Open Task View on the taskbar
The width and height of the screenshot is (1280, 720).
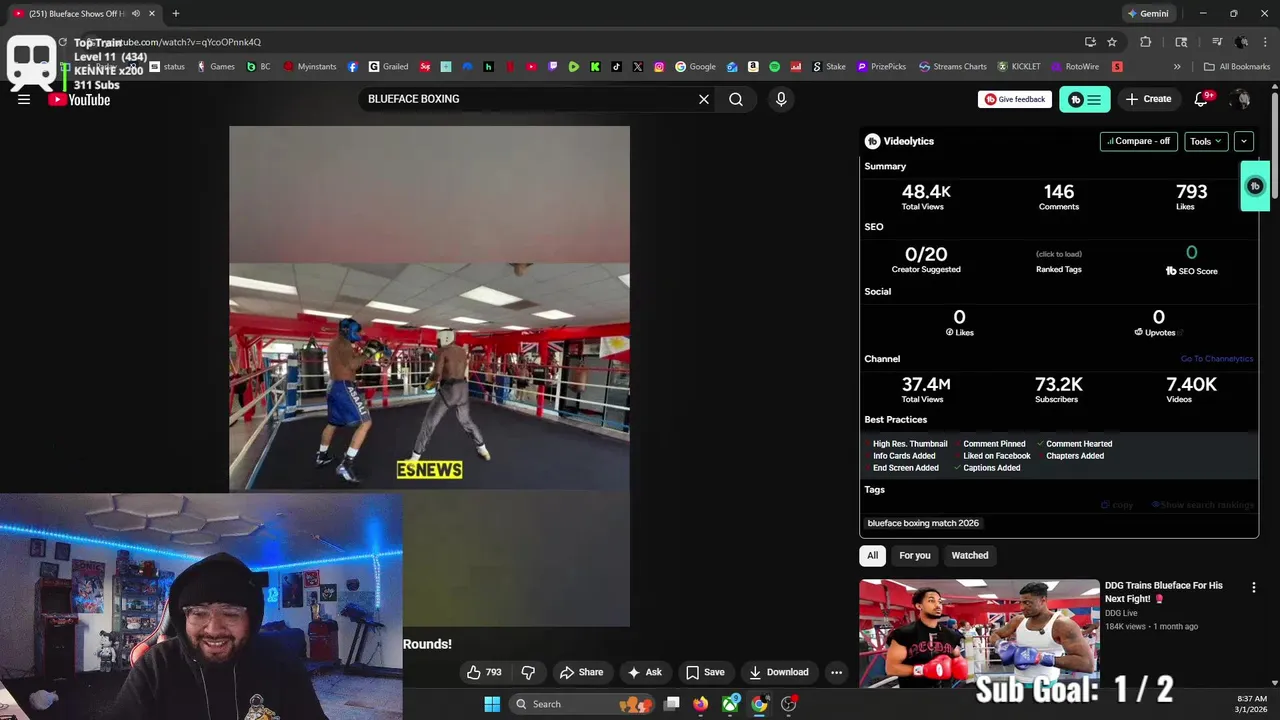[672, 704]
